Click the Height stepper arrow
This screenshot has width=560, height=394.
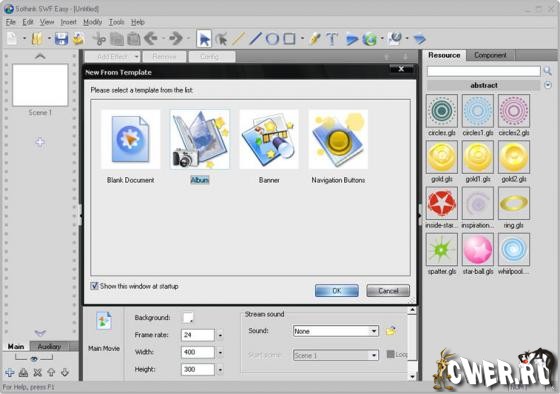[x=220, y=369]
